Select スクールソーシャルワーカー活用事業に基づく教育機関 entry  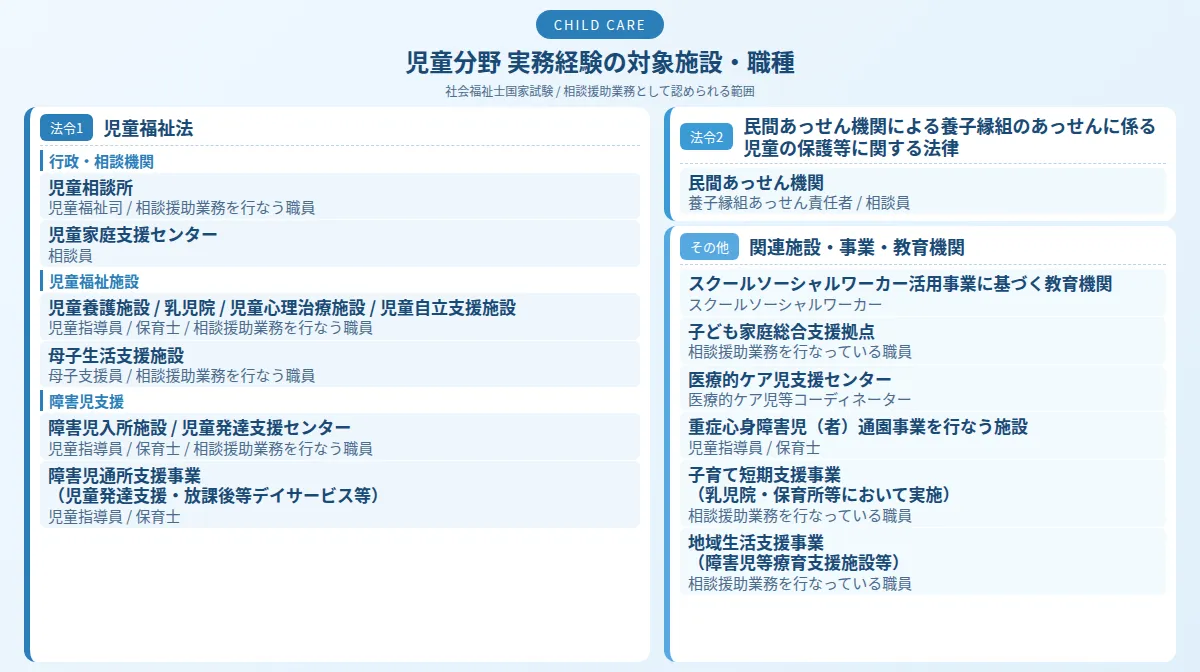click(923, 293)
